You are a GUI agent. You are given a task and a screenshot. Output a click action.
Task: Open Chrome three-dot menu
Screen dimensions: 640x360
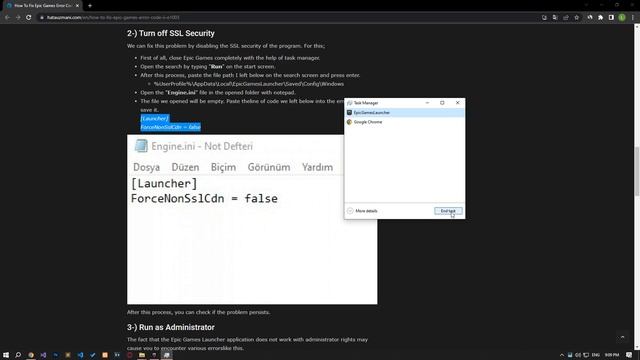633,18
